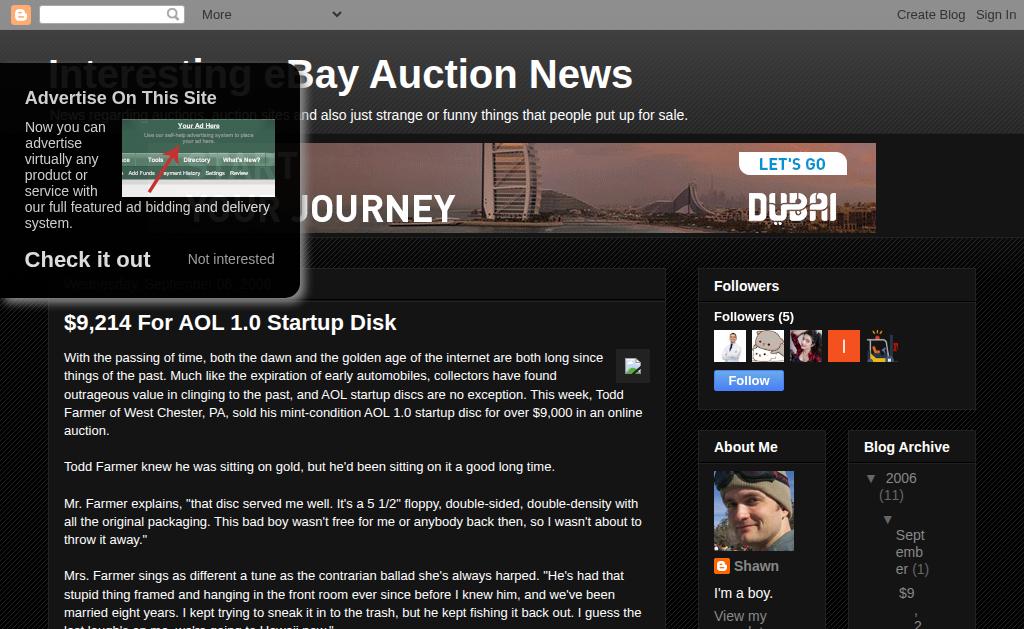Click the cartoon bear follower avatar

768,346
